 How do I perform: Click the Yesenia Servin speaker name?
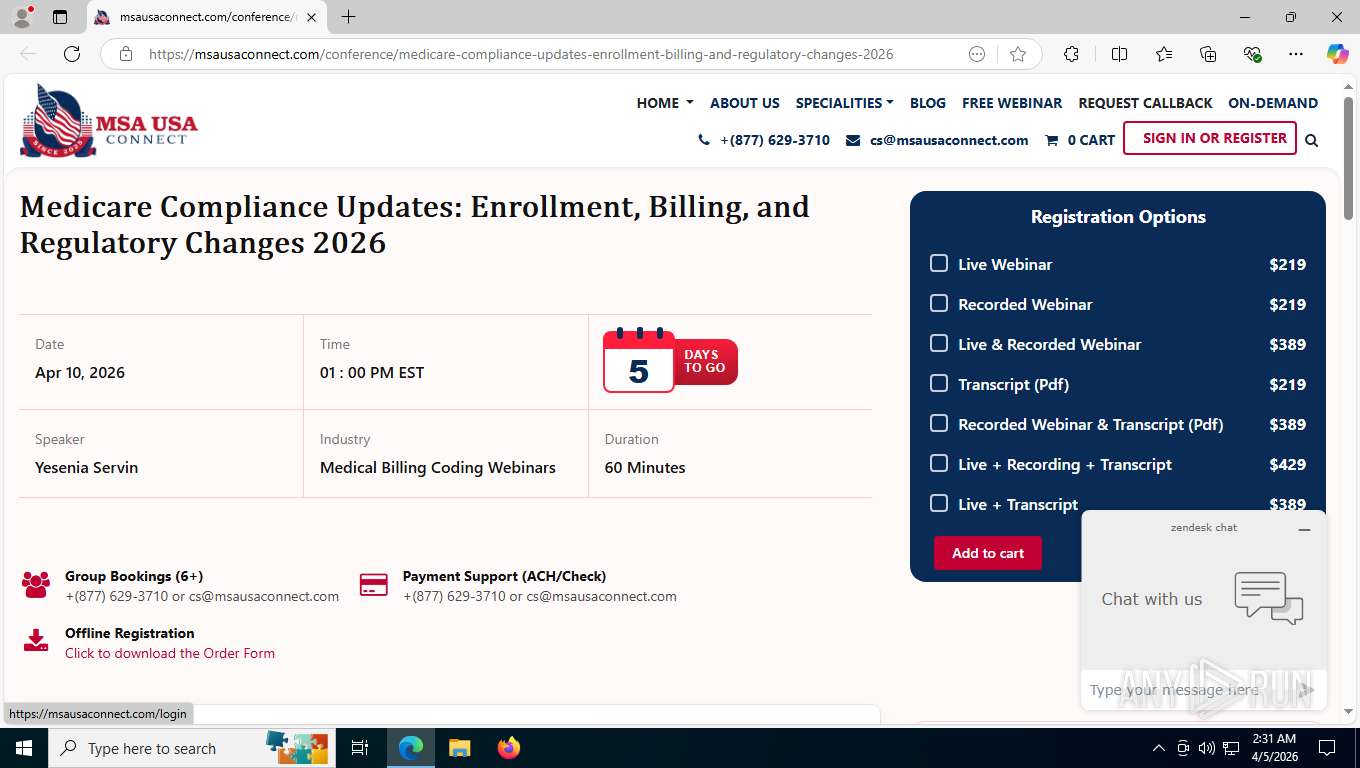[87, 467]
